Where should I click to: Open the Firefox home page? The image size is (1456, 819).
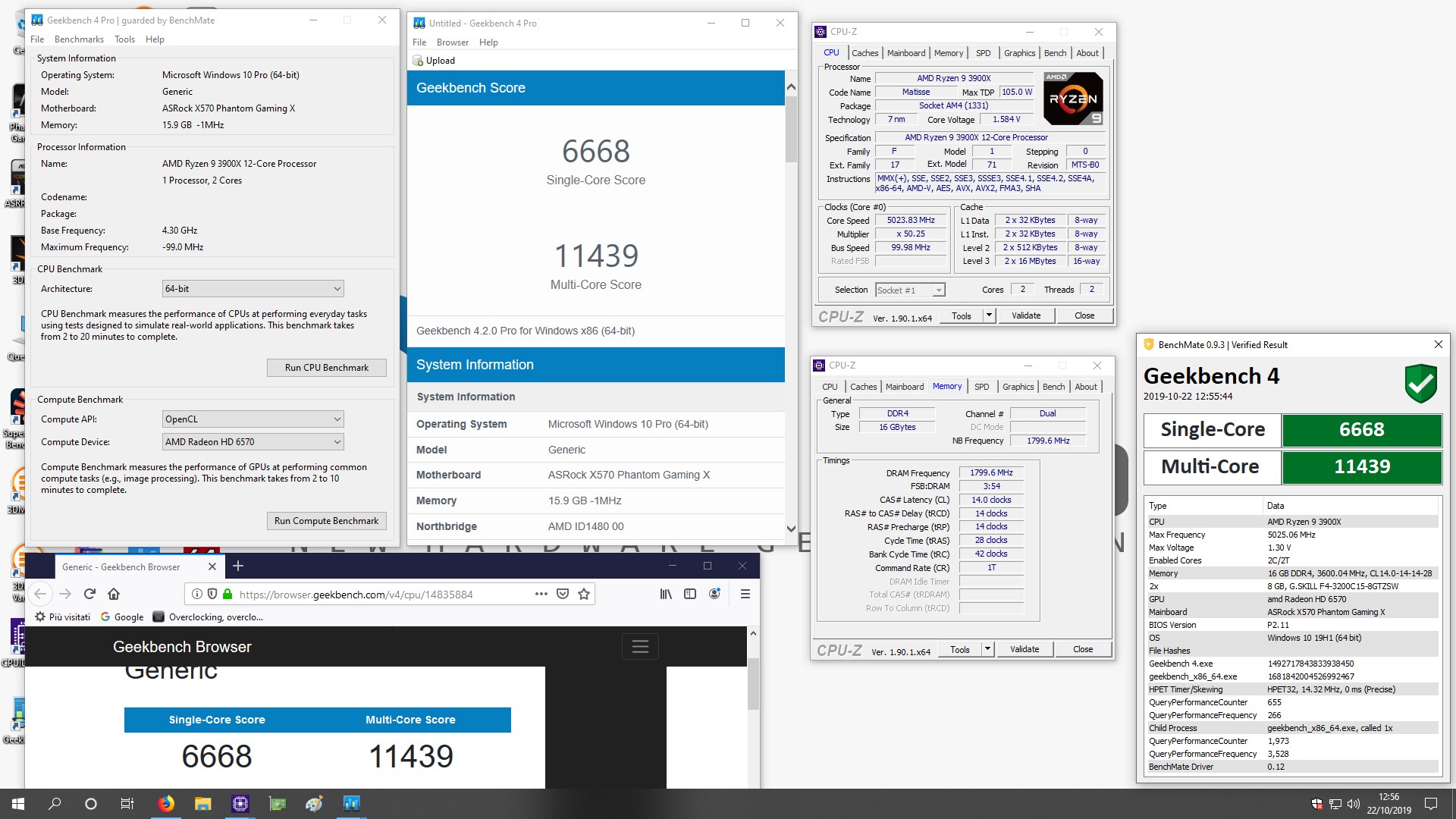(x=114, y=594)
